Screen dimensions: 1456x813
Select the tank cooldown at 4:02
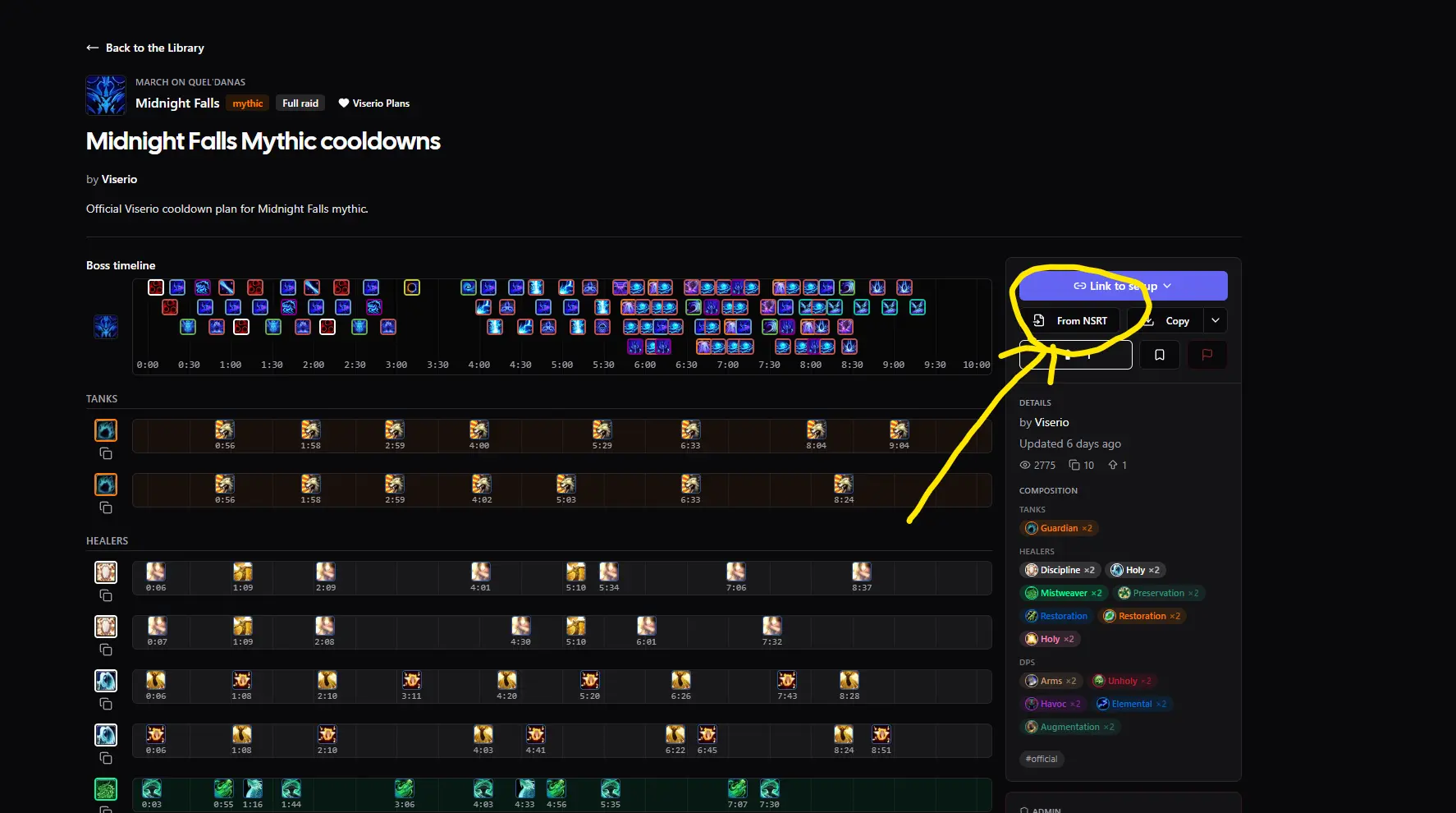481,485
